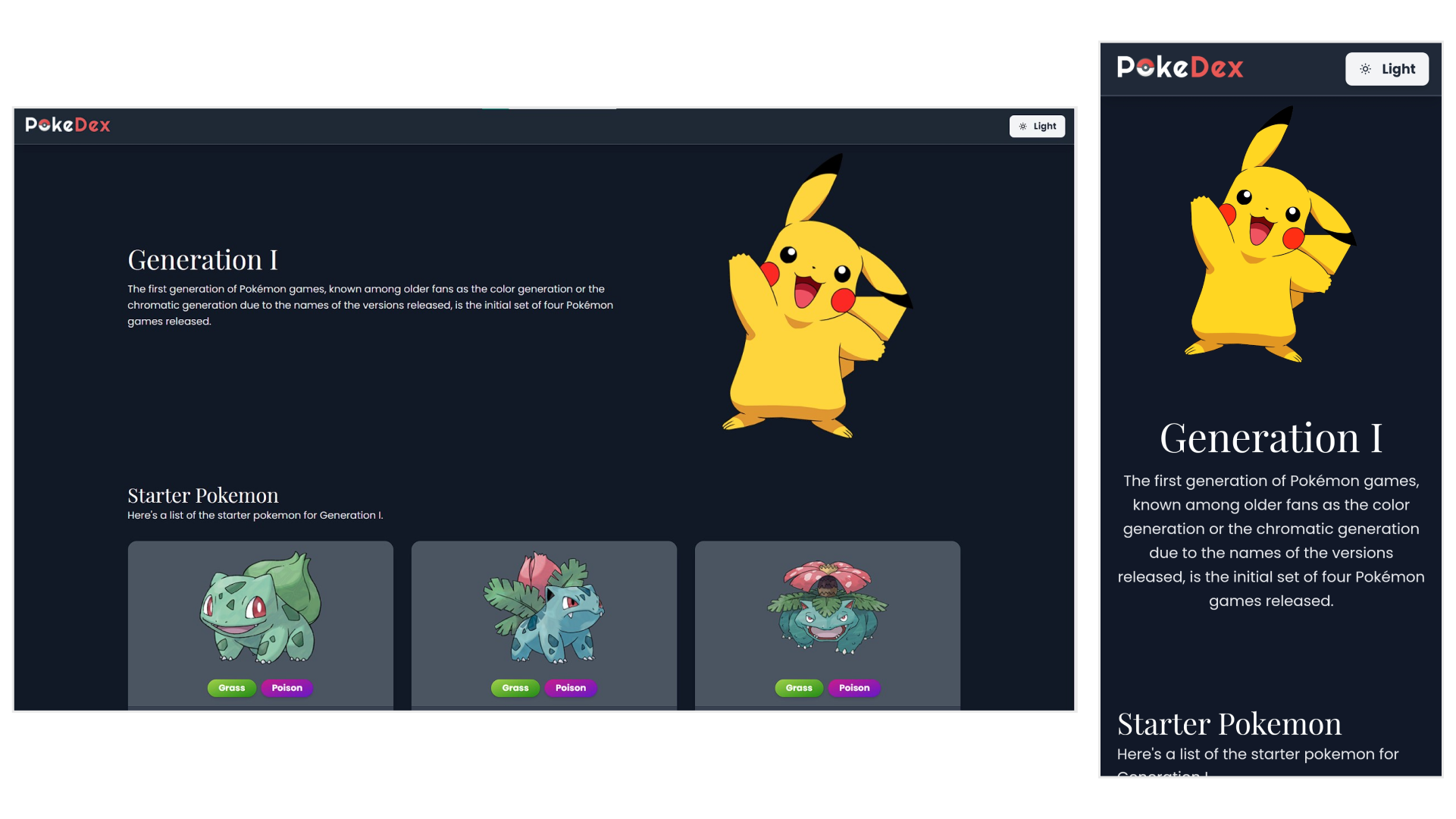
Task: Click the sun icon in the mobile Light button
Action: click(1365, 69)
